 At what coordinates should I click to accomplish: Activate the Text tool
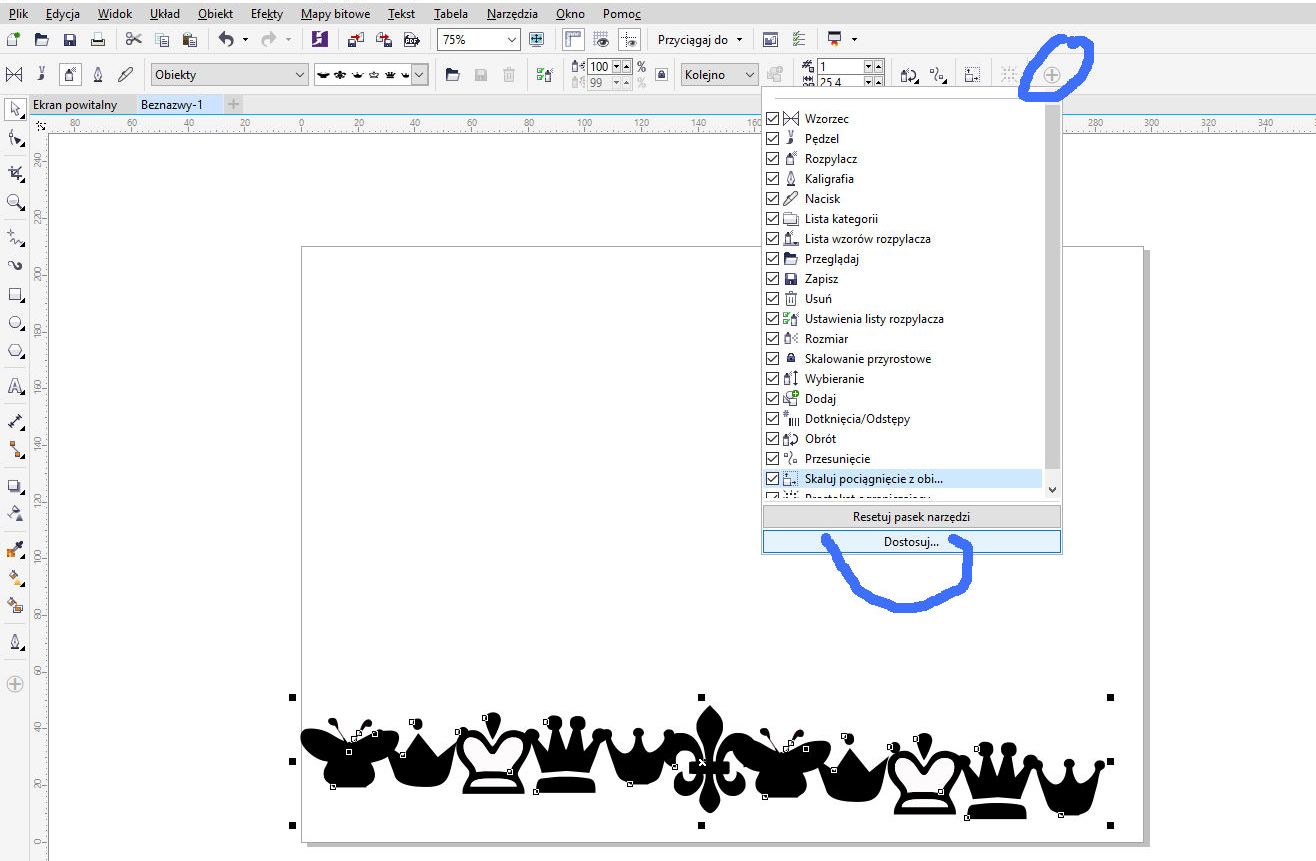click(x=15, y=386)
